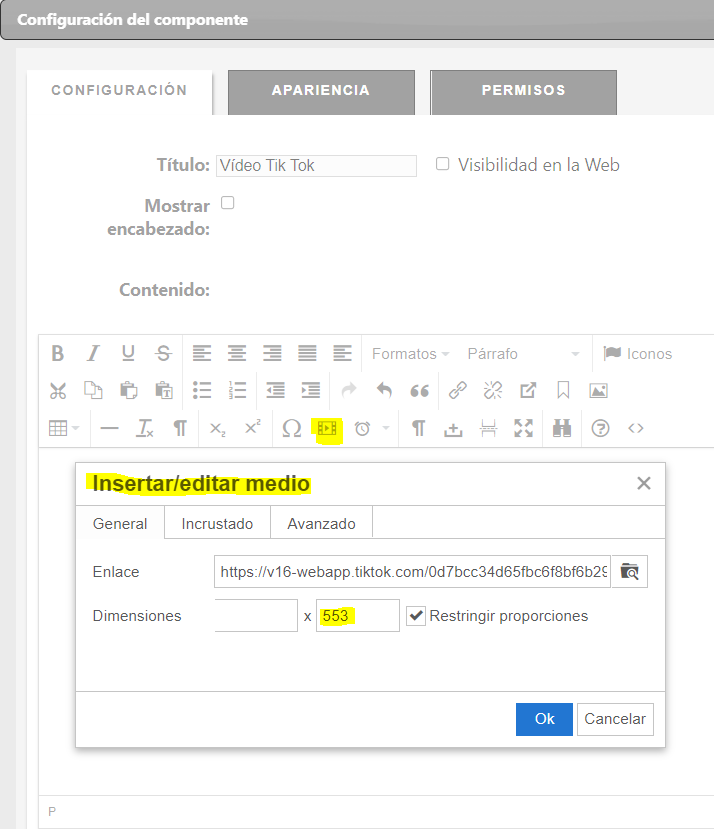Increase paragraph indent

pyautogui.click(x=310, y=391)
